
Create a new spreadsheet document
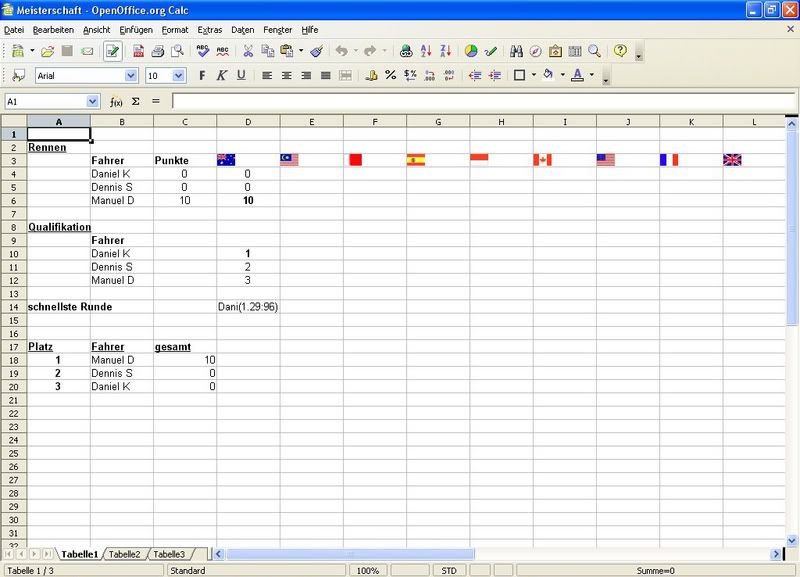(18, 51)
